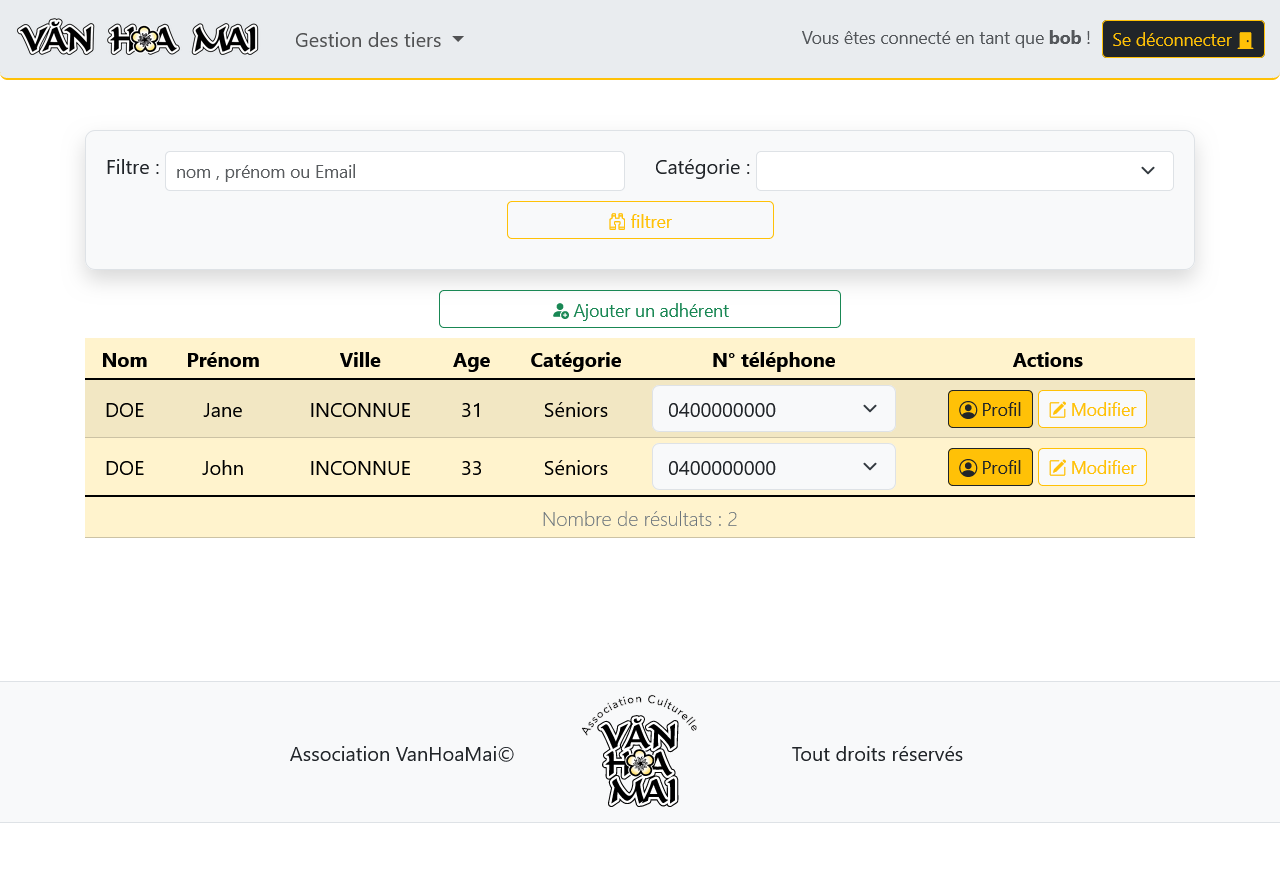Click the footer Association Culturelle logo
The image size is (1280, 878).
(x=639, y=751)
